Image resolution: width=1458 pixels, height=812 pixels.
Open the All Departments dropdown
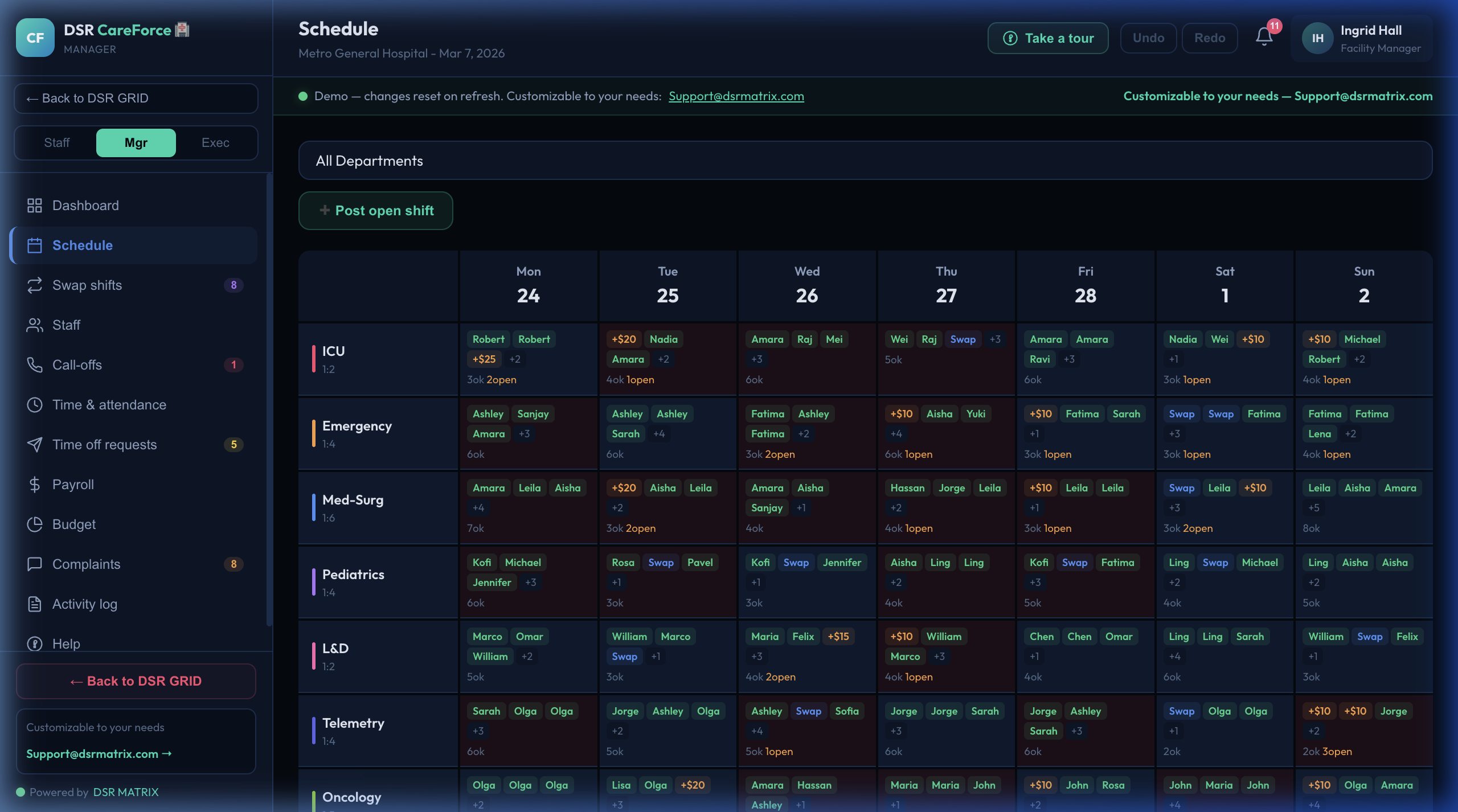865,161
